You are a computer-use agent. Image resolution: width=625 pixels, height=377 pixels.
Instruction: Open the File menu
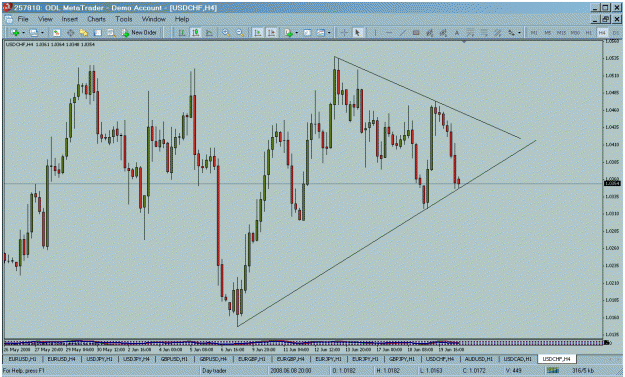click(x=23, y=19)
